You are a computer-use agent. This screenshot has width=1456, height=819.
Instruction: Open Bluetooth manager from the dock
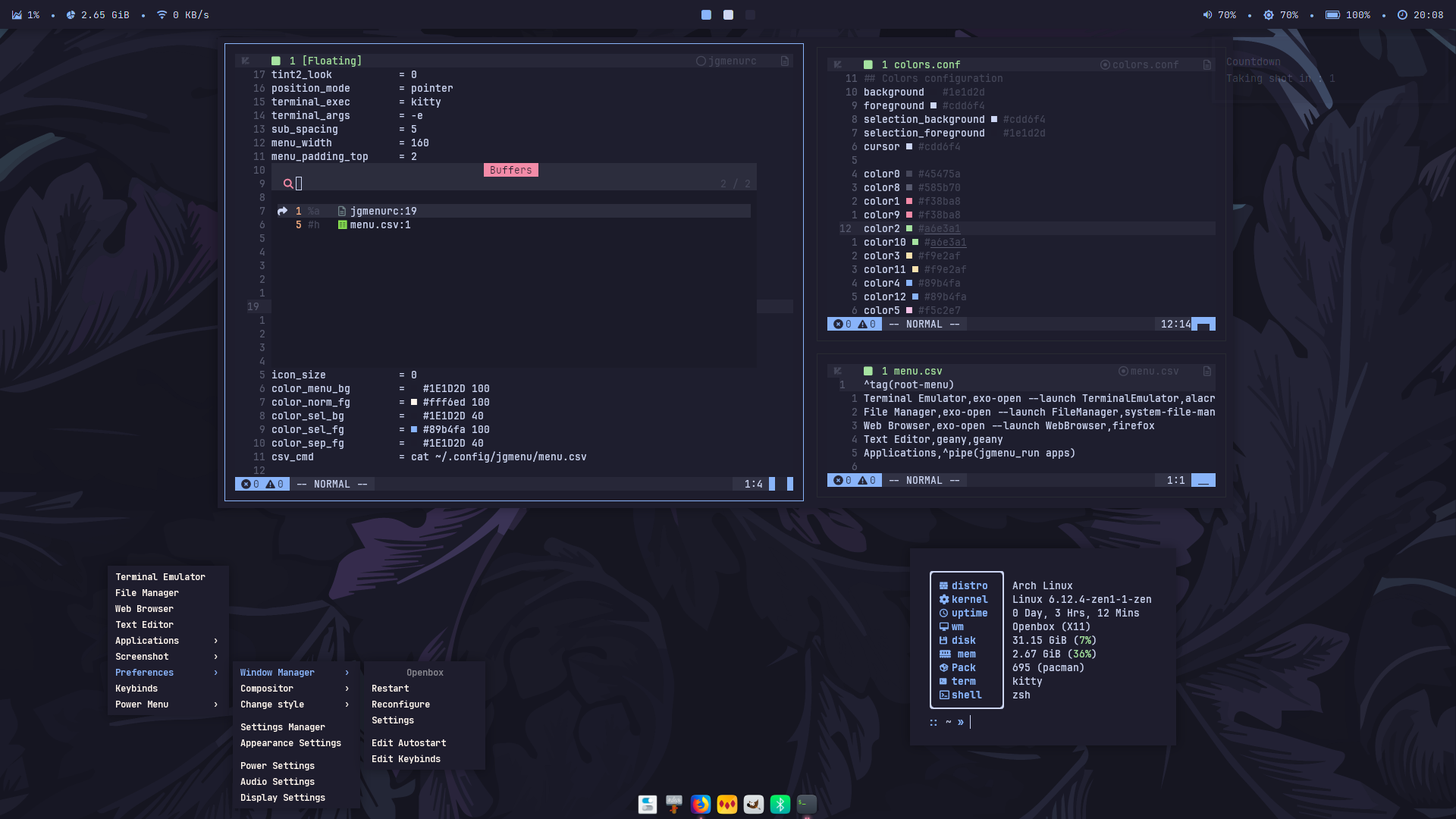[780, 804]
